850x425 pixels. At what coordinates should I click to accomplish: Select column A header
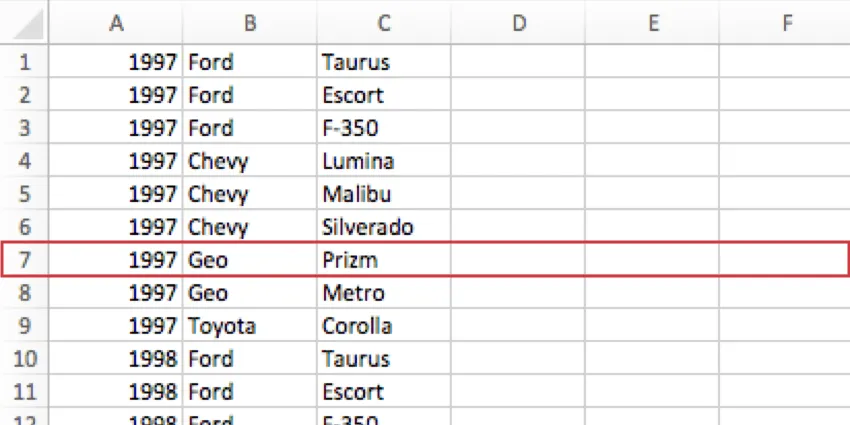coord(116,23)
